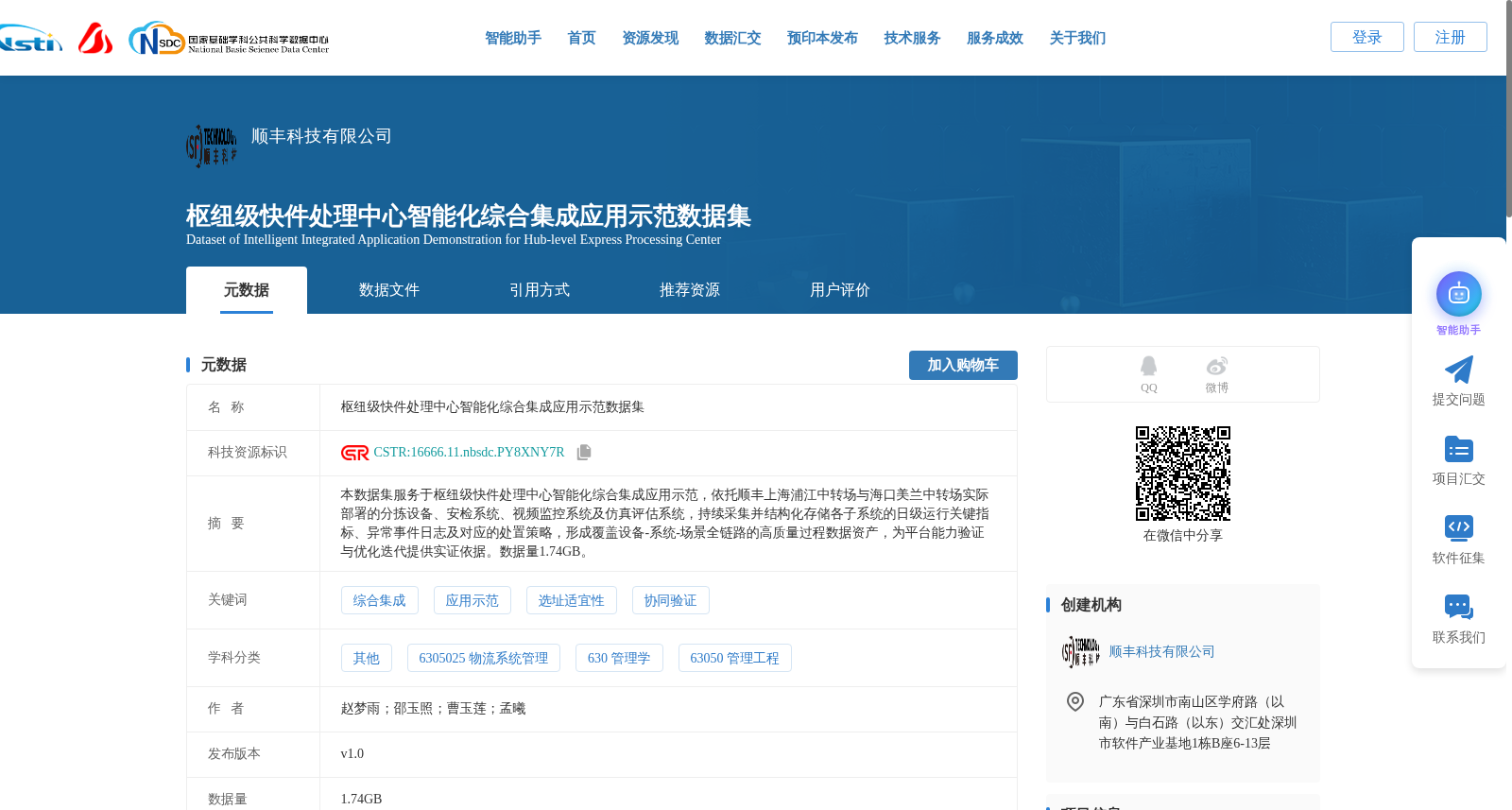Image resolution: width=1512 pixels, height=810 pixels.
Task: Open the NSTI logo link
Action: tap(31, 39)
